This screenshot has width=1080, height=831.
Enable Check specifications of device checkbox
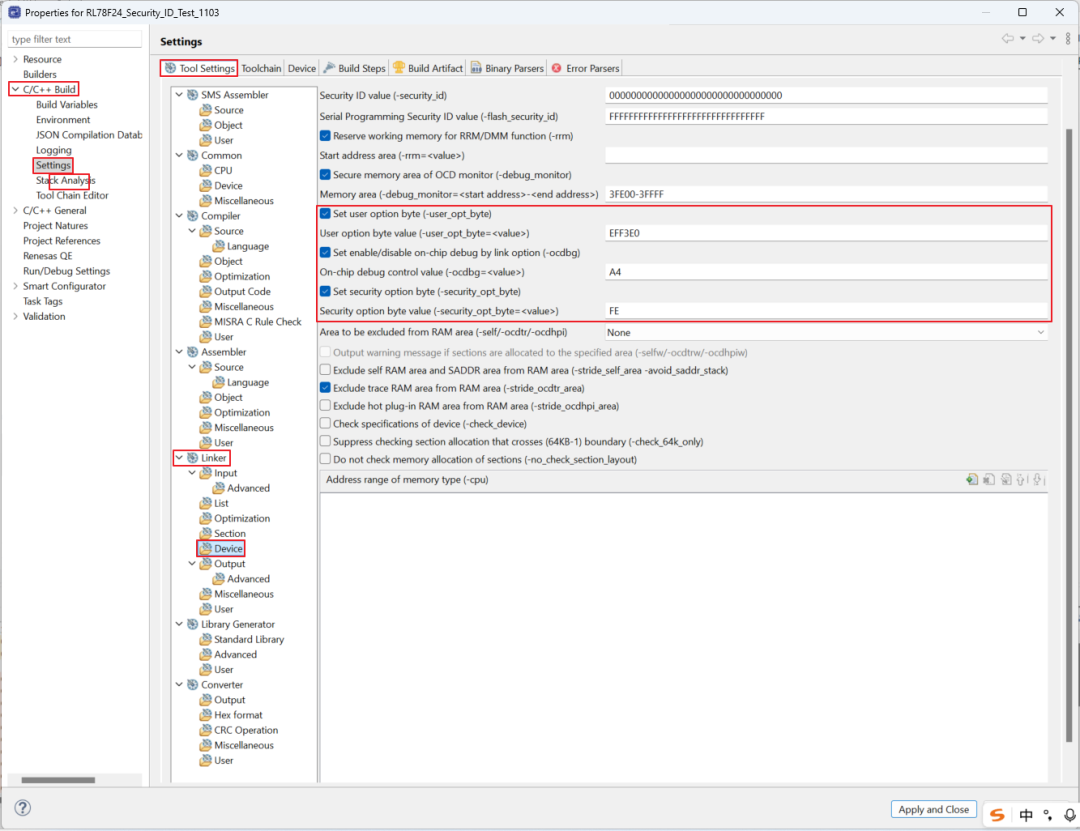coord(325,424)
